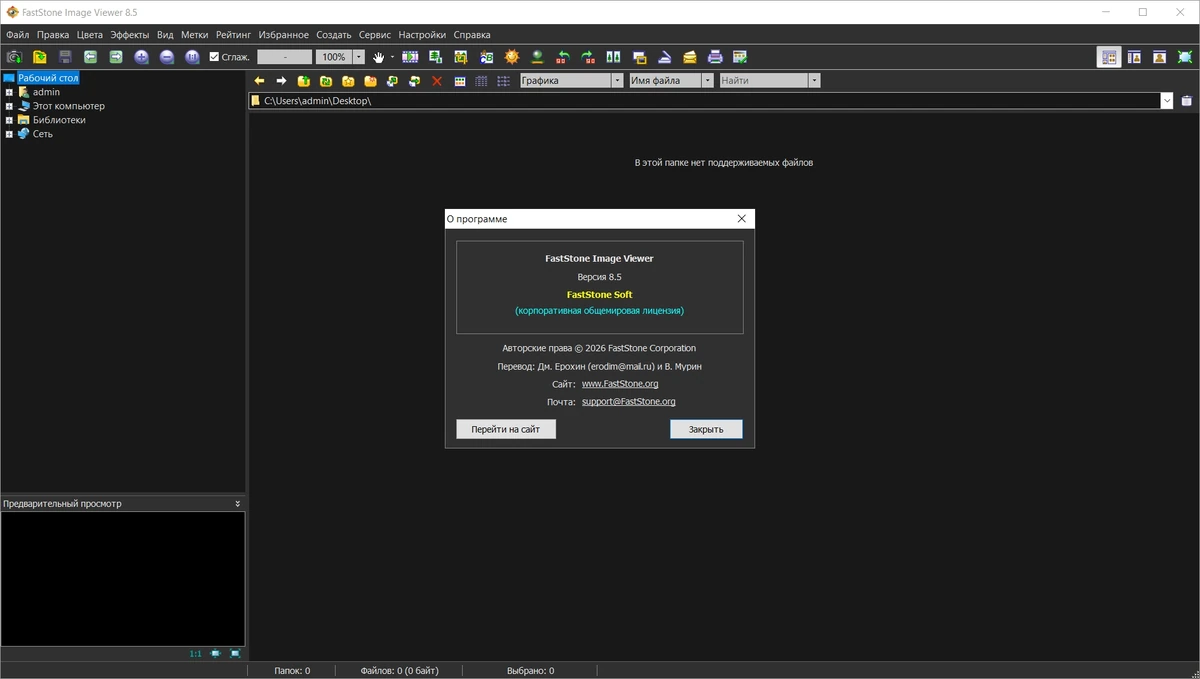The image size is (1200, 679).
Task: Click the Выбрано: 0 status bar entry
Action: 530,671
